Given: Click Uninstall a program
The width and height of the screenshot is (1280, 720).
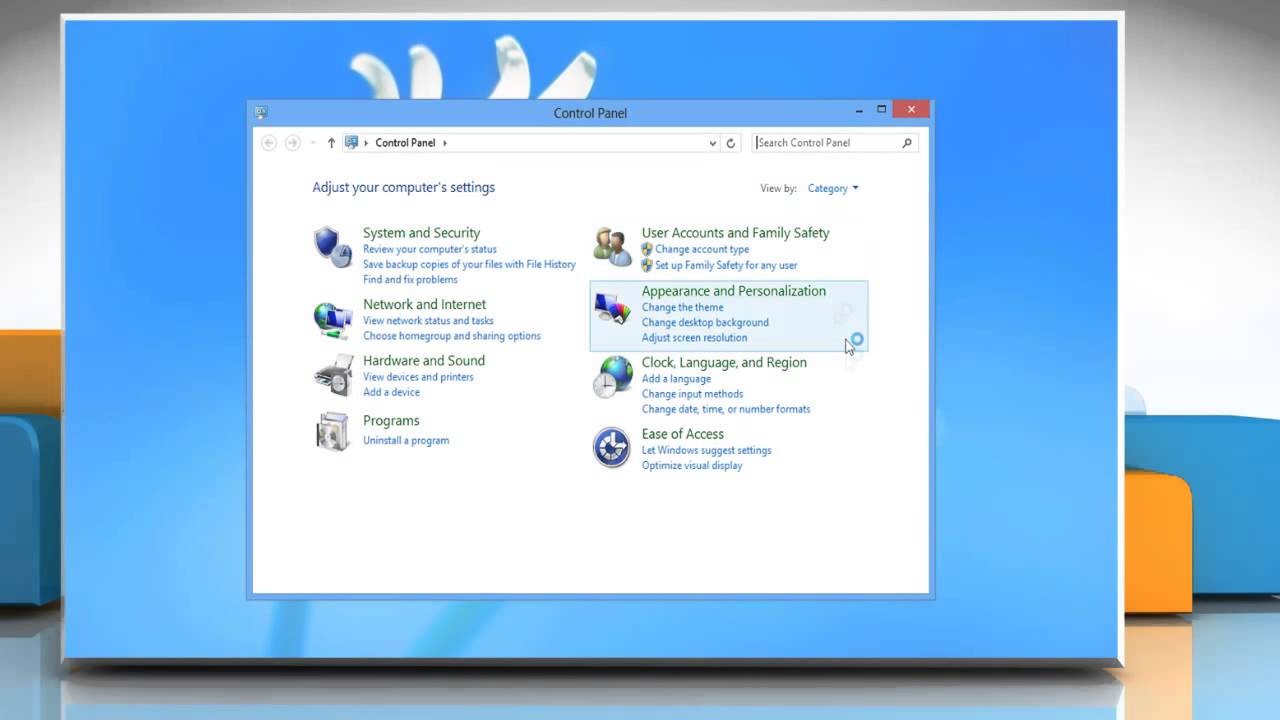Looking at the screenshot, I should [x=406, y=440].
